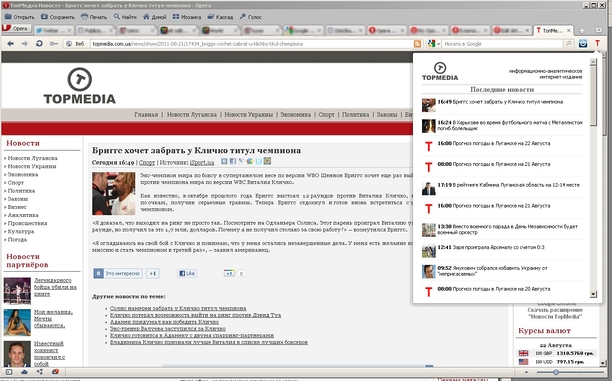Go back with the back arrow
This screenshot has width=612, height=381.
click(x=11, y=44)
